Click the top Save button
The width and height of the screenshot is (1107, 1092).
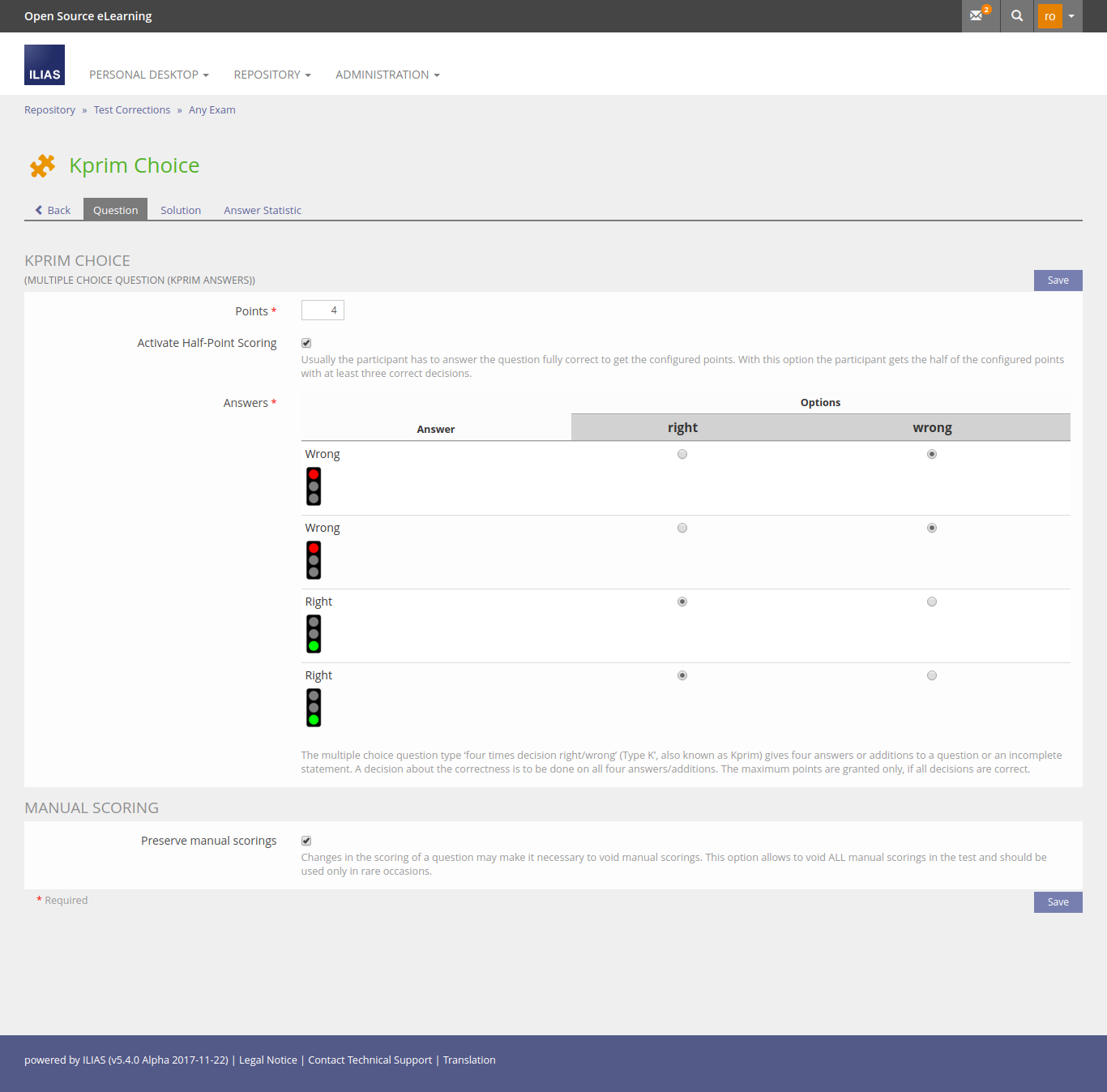(1058, 280)
